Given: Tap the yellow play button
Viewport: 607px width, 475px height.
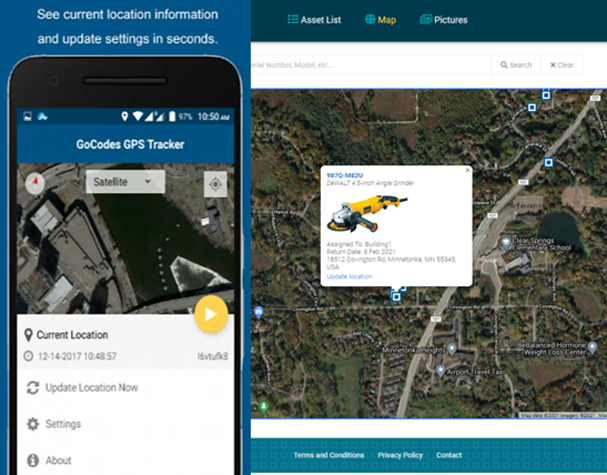Looking at the screenshot, I should [211, 314].
